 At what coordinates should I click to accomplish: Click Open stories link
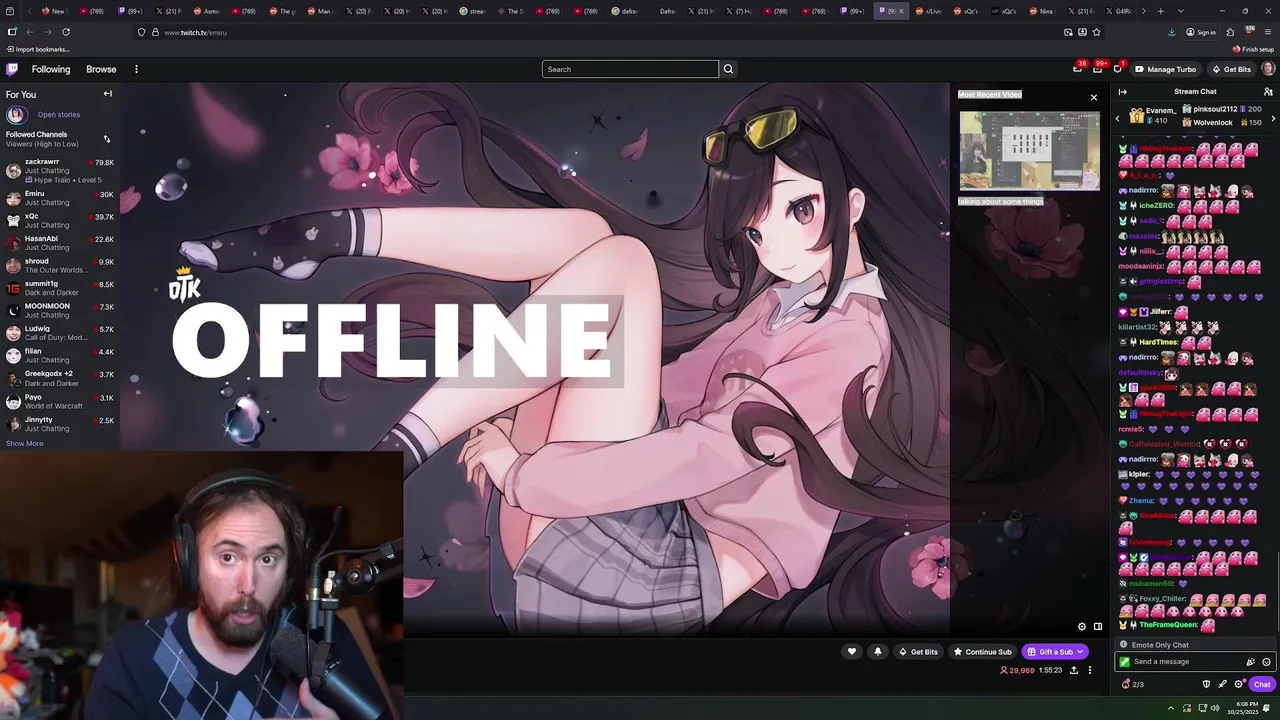click(x=58, y=115)
